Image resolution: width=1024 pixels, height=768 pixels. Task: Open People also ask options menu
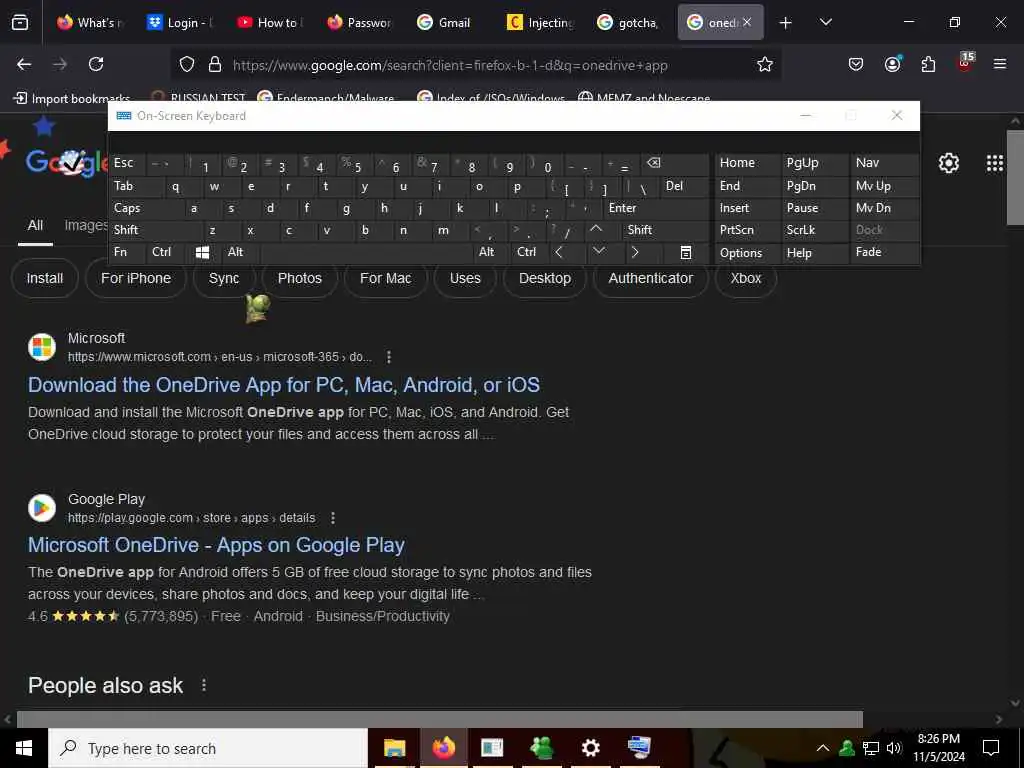(x=204, y=685)
